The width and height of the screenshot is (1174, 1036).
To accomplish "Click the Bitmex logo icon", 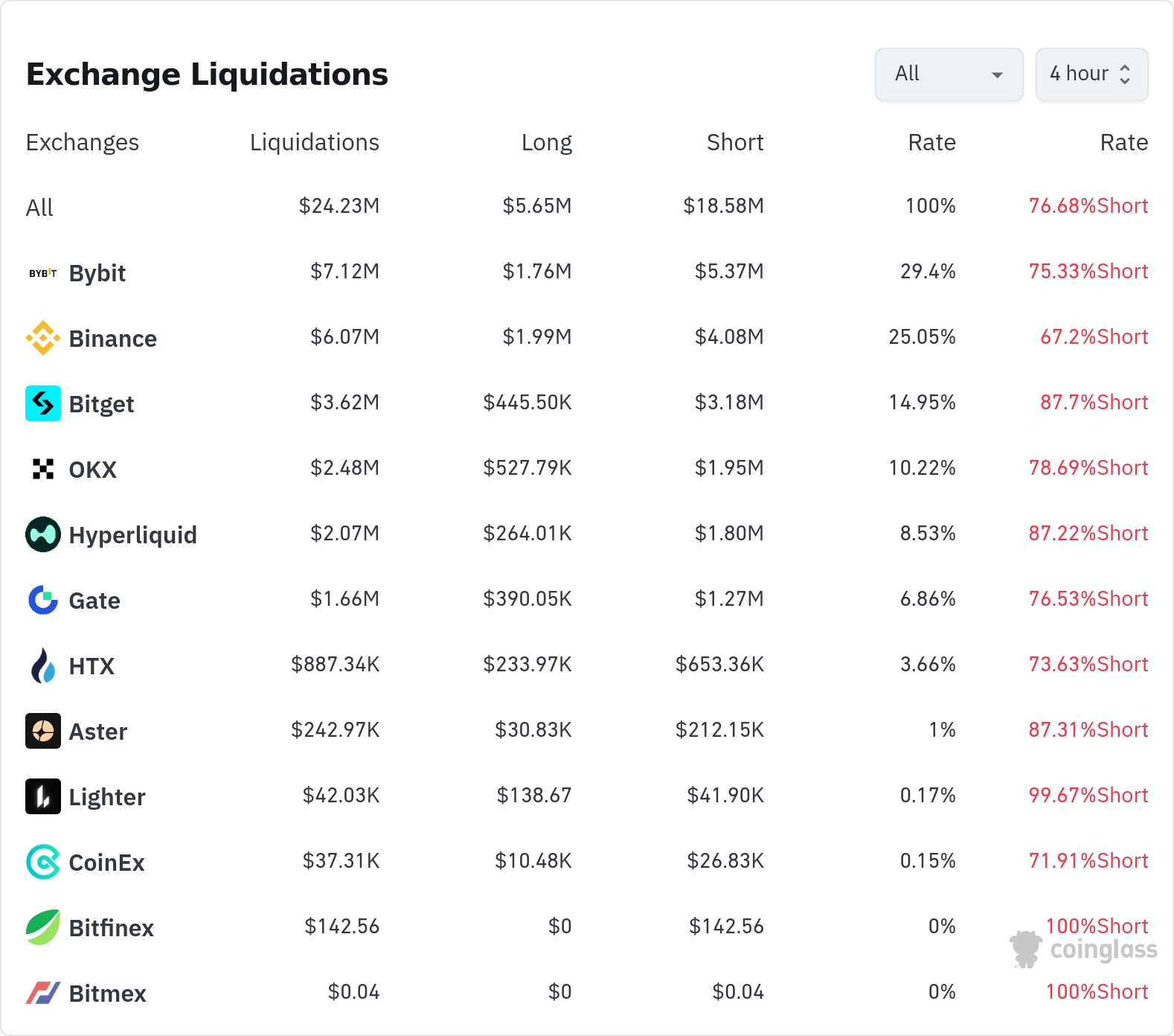I will point(43,993).
